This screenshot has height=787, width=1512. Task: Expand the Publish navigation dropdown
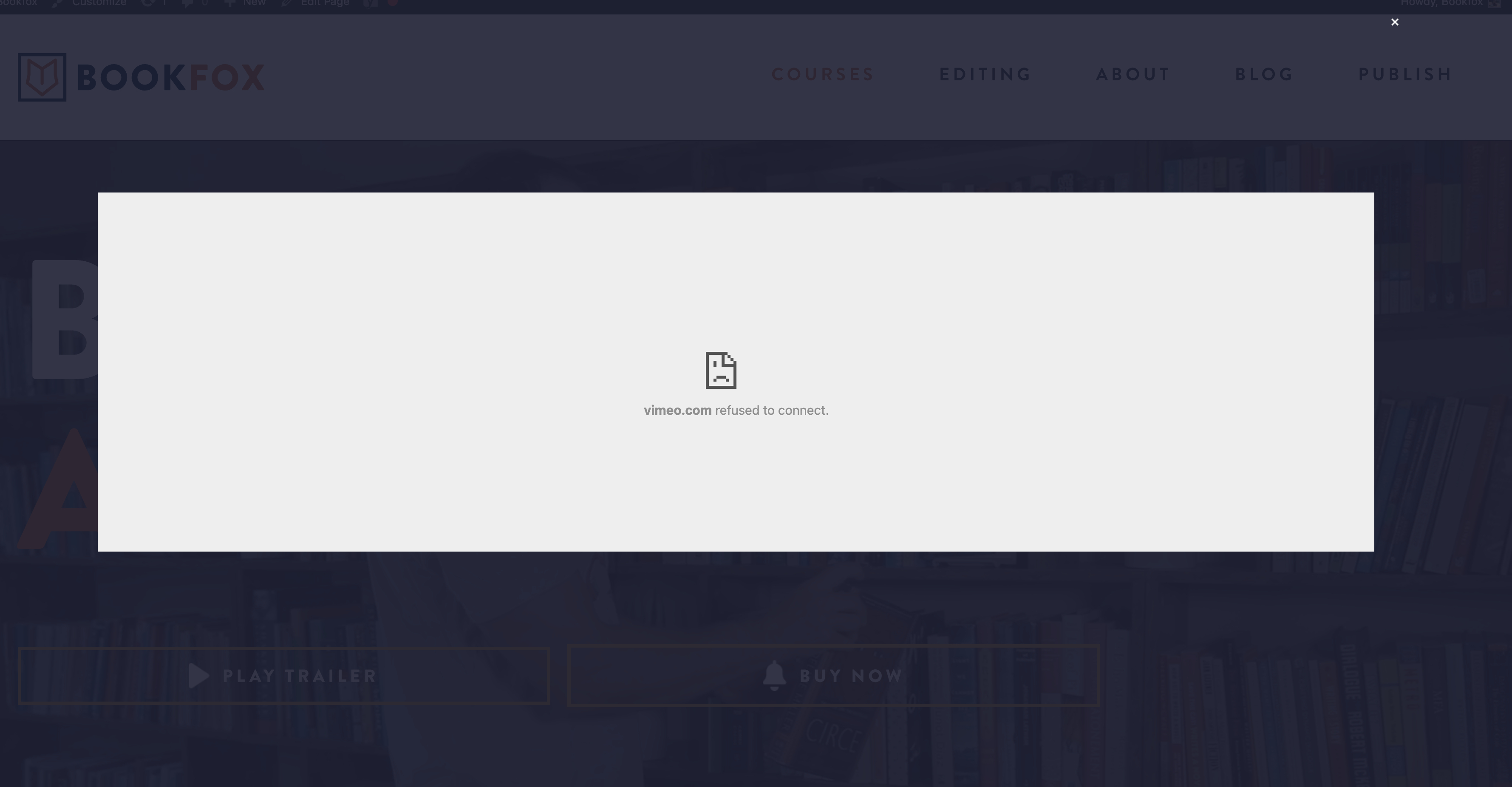tap(1406, 74)
